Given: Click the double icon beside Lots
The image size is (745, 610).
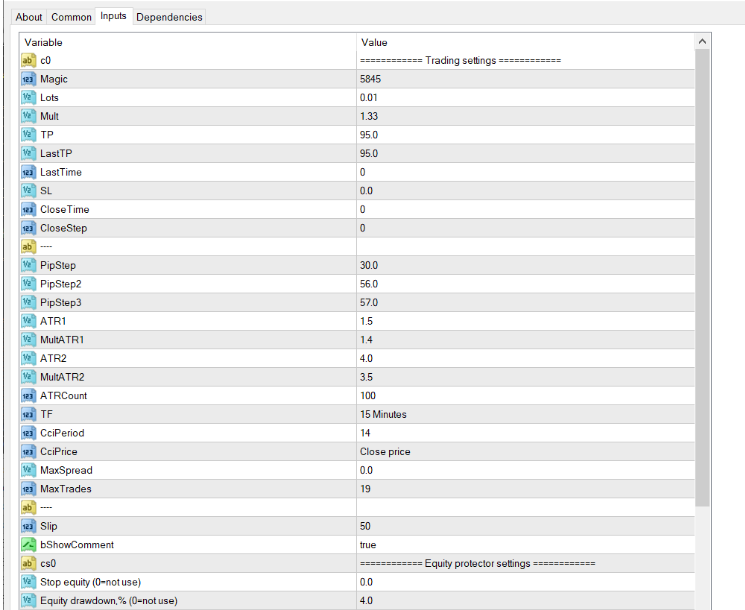Looking at the screenshot, I should coord(29,97).
